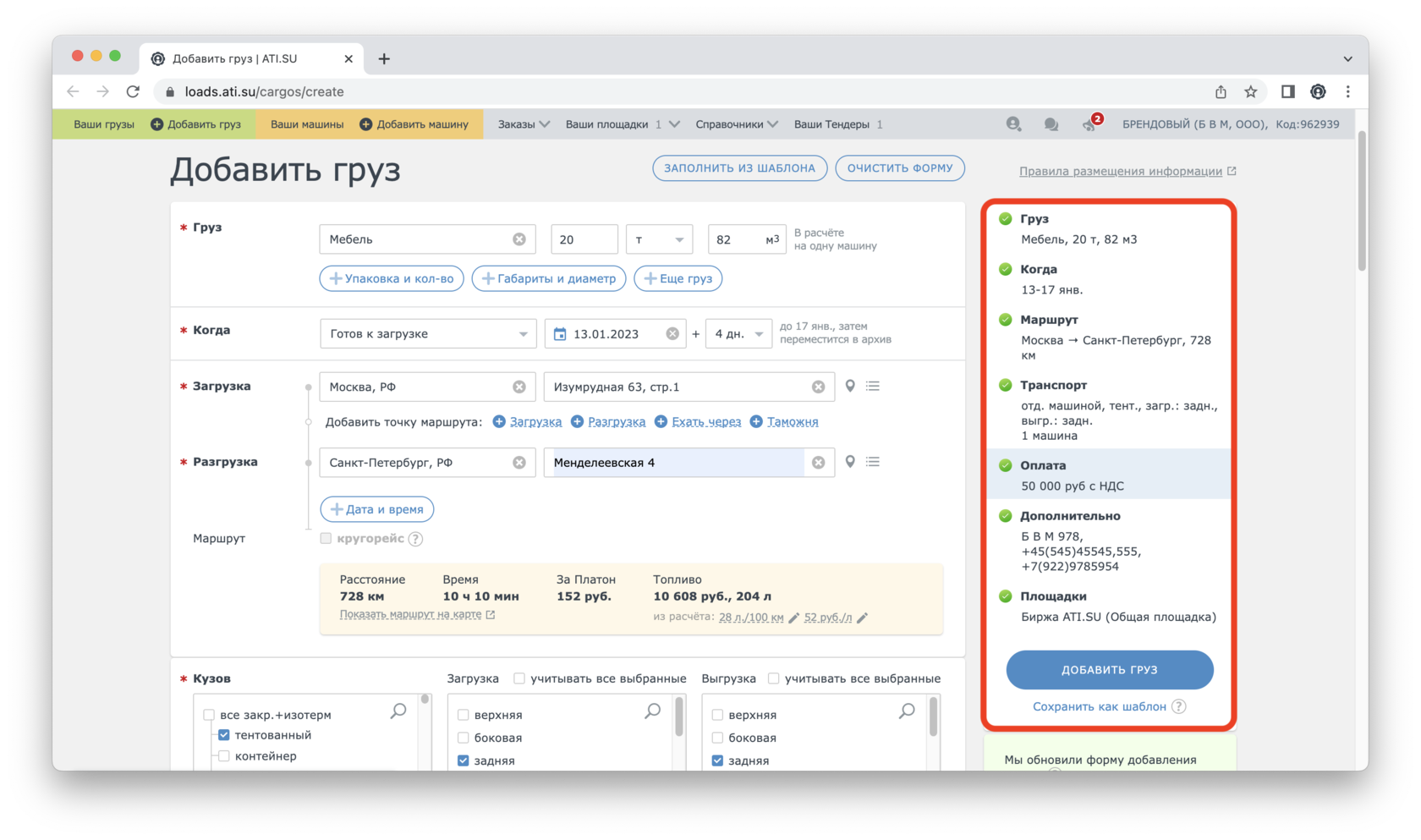Go to Ваши грузы tab
This screenshot has height=840, width=1421.
pyautogui.click(x=104, y=124)
